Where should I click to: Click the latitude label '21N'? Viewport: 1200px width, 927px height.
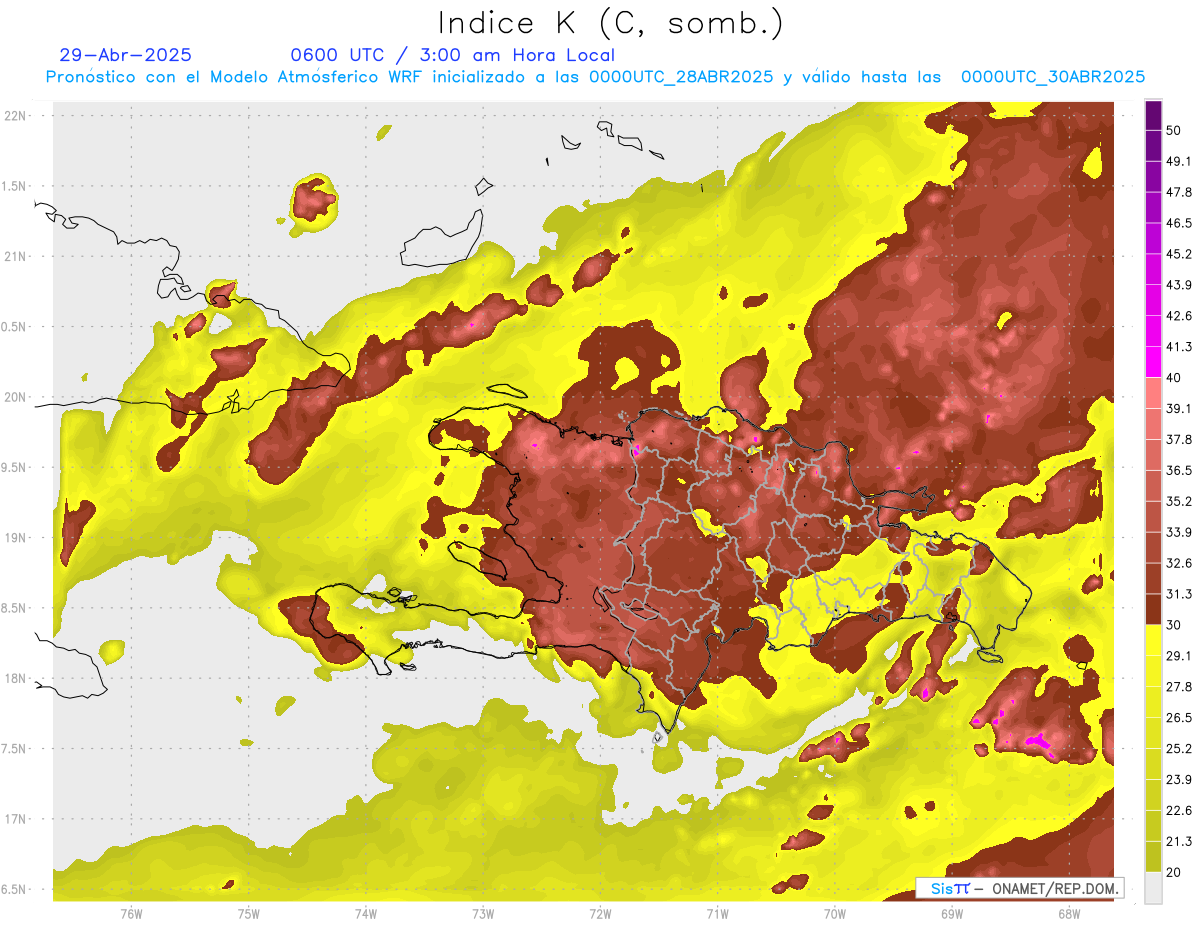point(17,256)
